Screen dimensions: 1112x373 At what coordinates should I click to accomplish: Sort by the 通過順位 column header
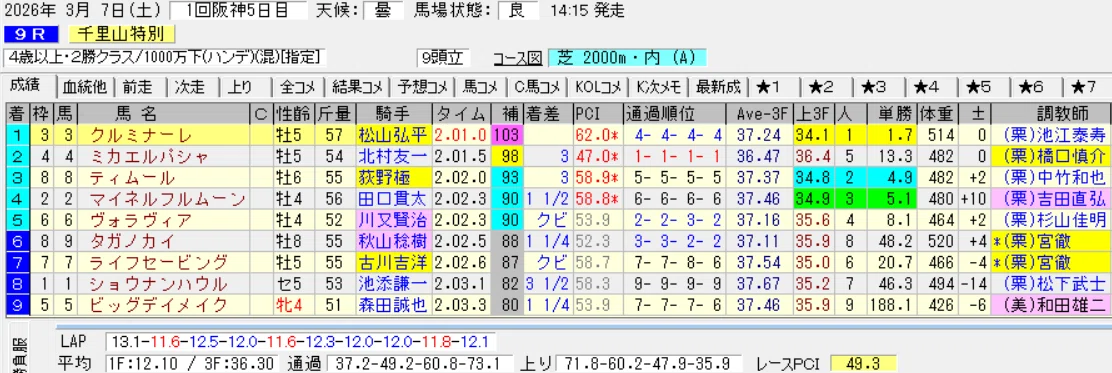[674, 113]
